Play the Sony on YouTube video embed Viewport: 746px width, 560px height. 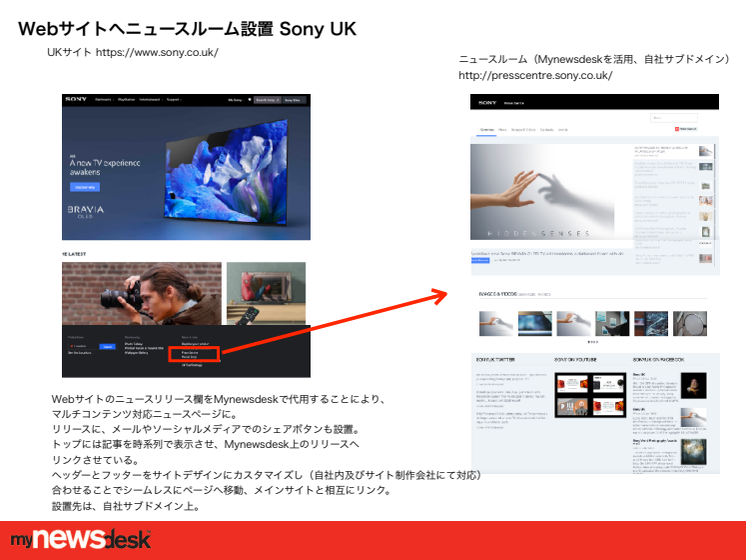[590, 395]
